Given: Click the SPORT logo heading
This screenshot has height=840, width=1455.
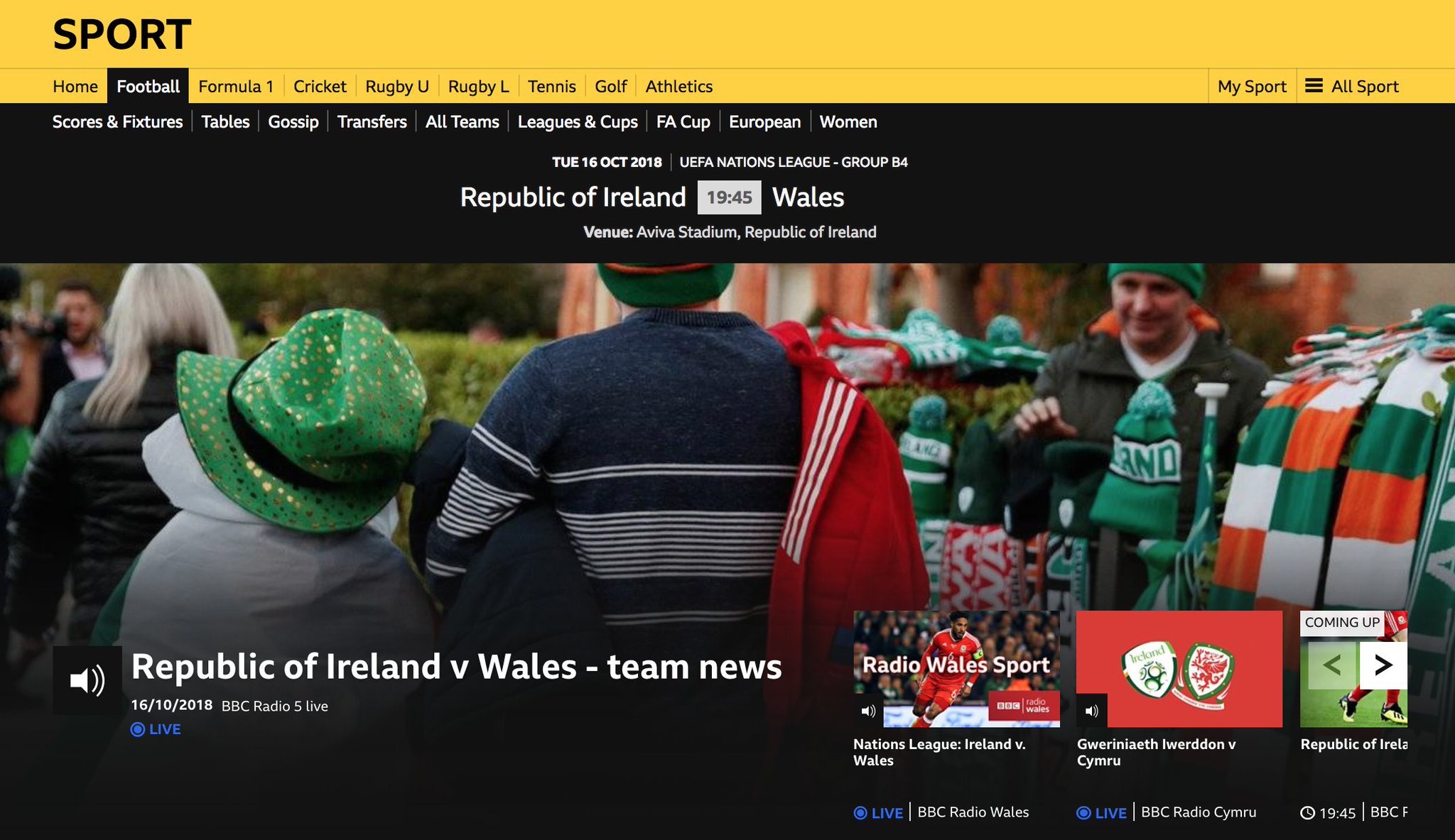Looking at the screenshot, I should tap(122, 34).
